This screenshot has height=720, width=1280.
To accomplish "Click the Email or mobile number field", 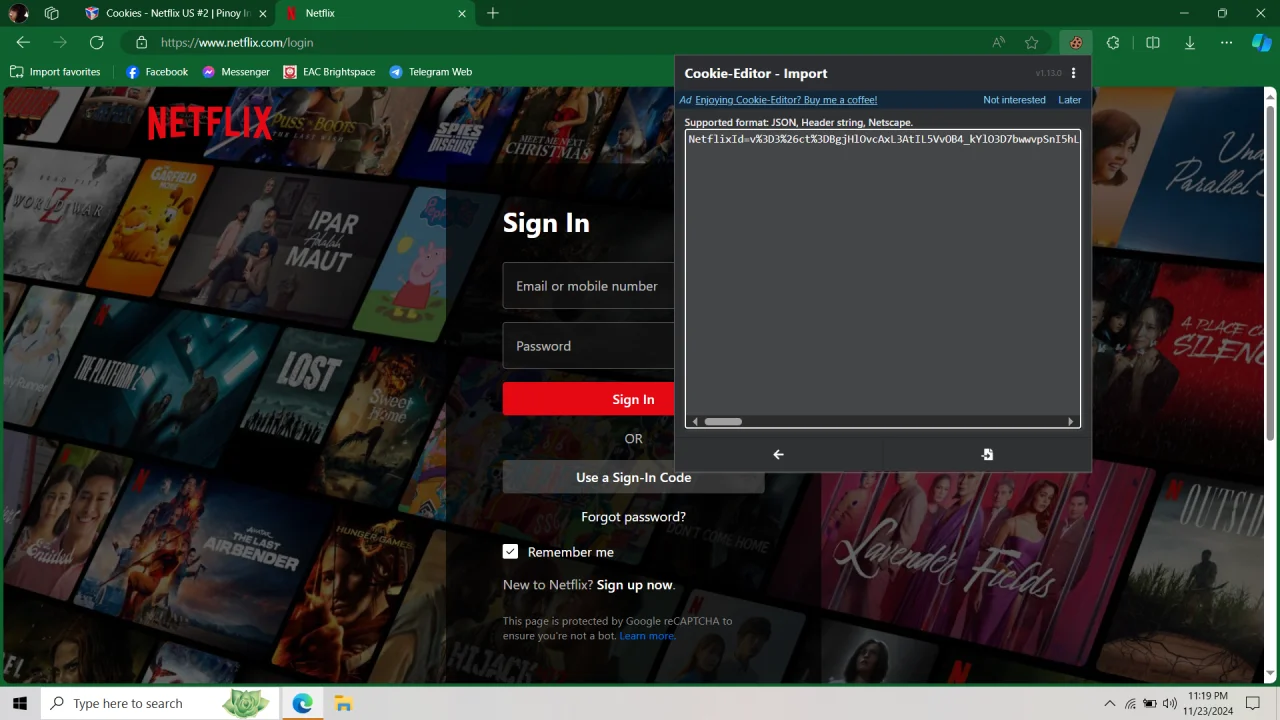I will tap(589, 286).
